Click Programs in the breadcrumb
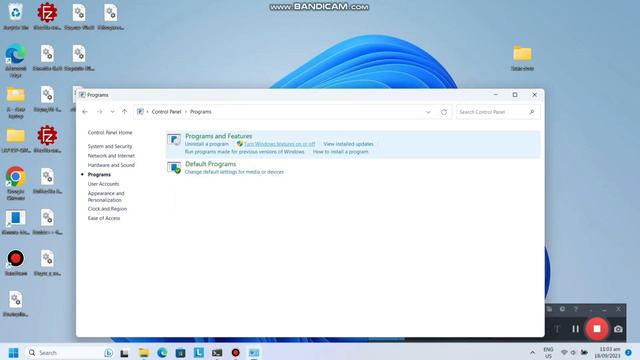 pyautogui.click(x=200, y=112)
